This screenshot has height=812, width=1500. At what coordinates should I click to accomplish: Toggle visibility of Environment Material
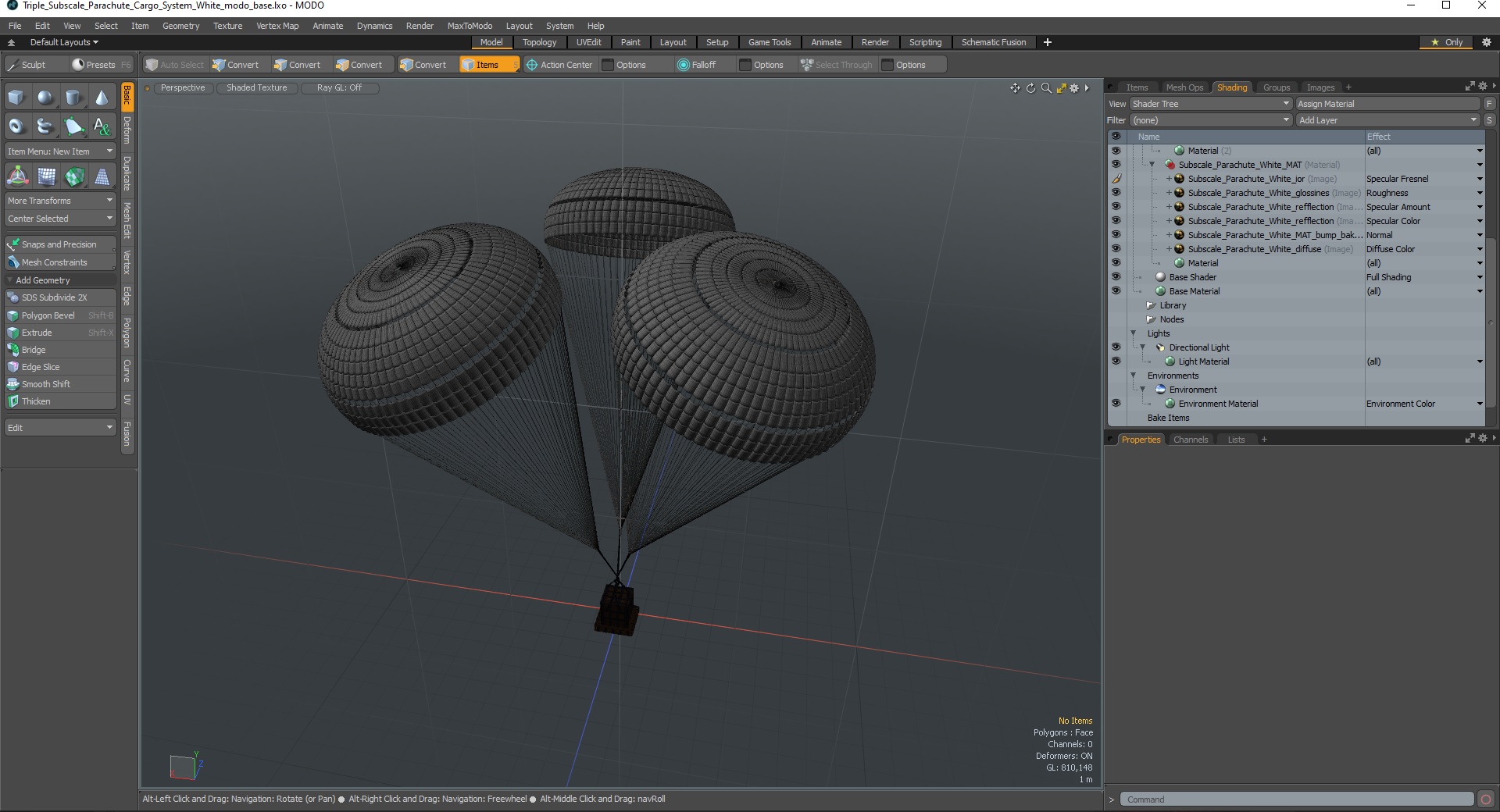pyautogui.click(x=1116, y=404)
